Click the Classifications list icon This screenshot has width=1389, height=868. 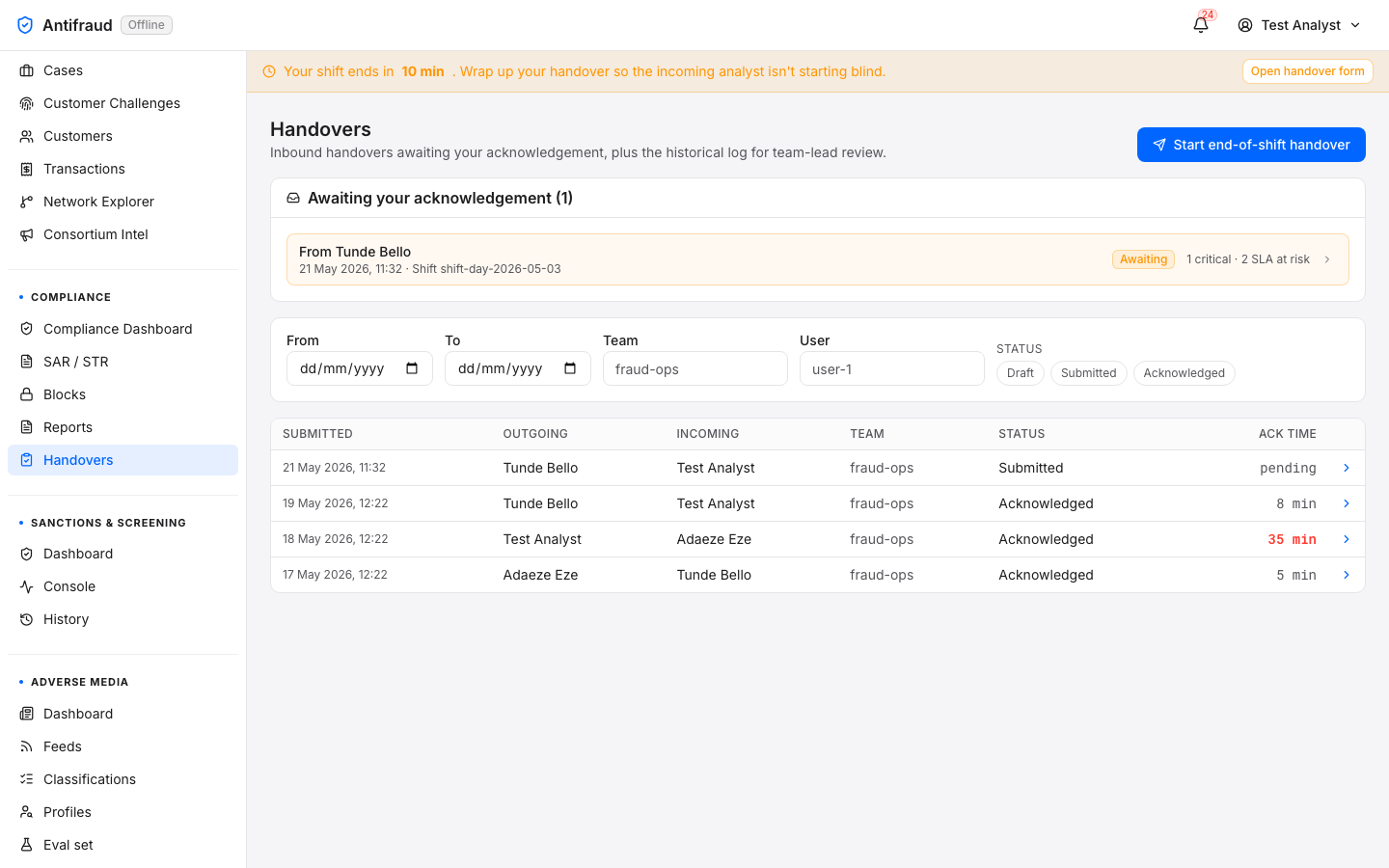click(x=27, y=779)
